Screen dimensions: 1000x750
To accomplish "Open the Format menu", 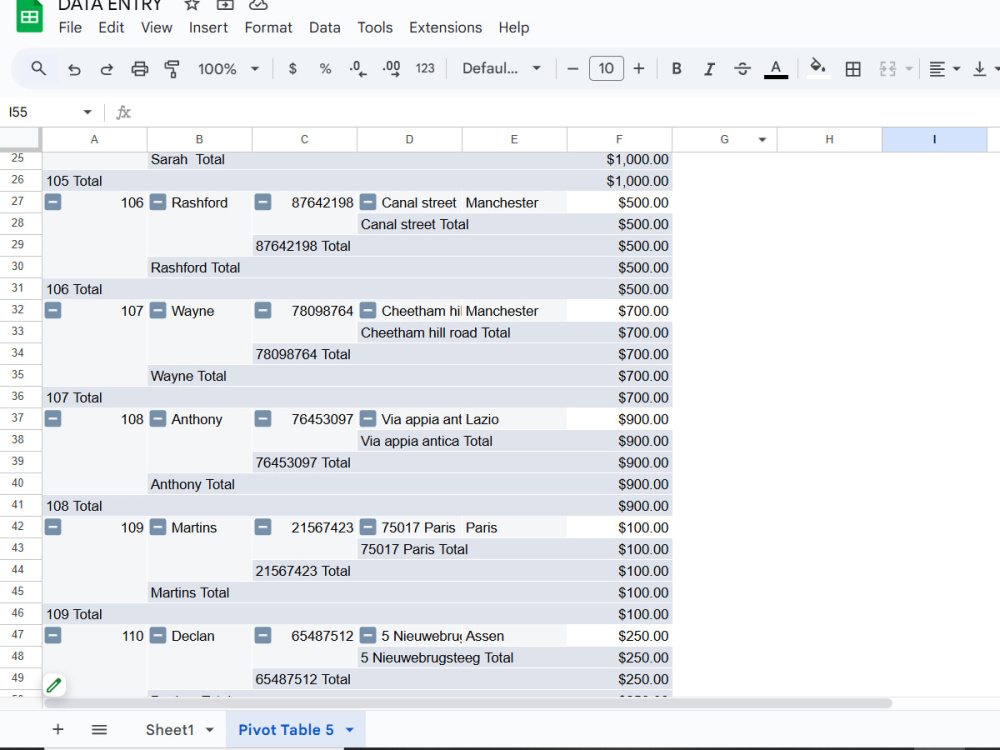I will point(268,27).
